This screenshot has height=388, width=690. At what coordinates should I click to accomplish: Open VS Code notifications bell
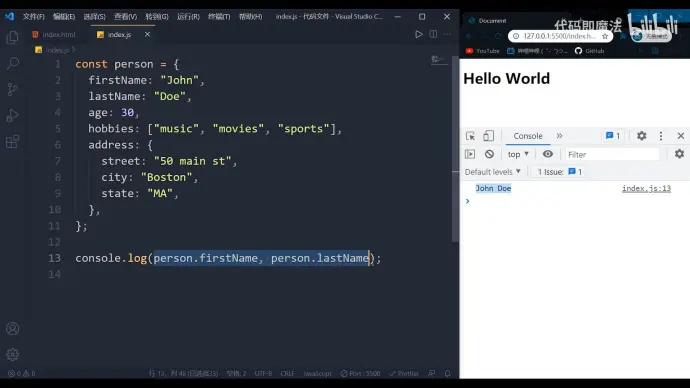click(448, 373)
